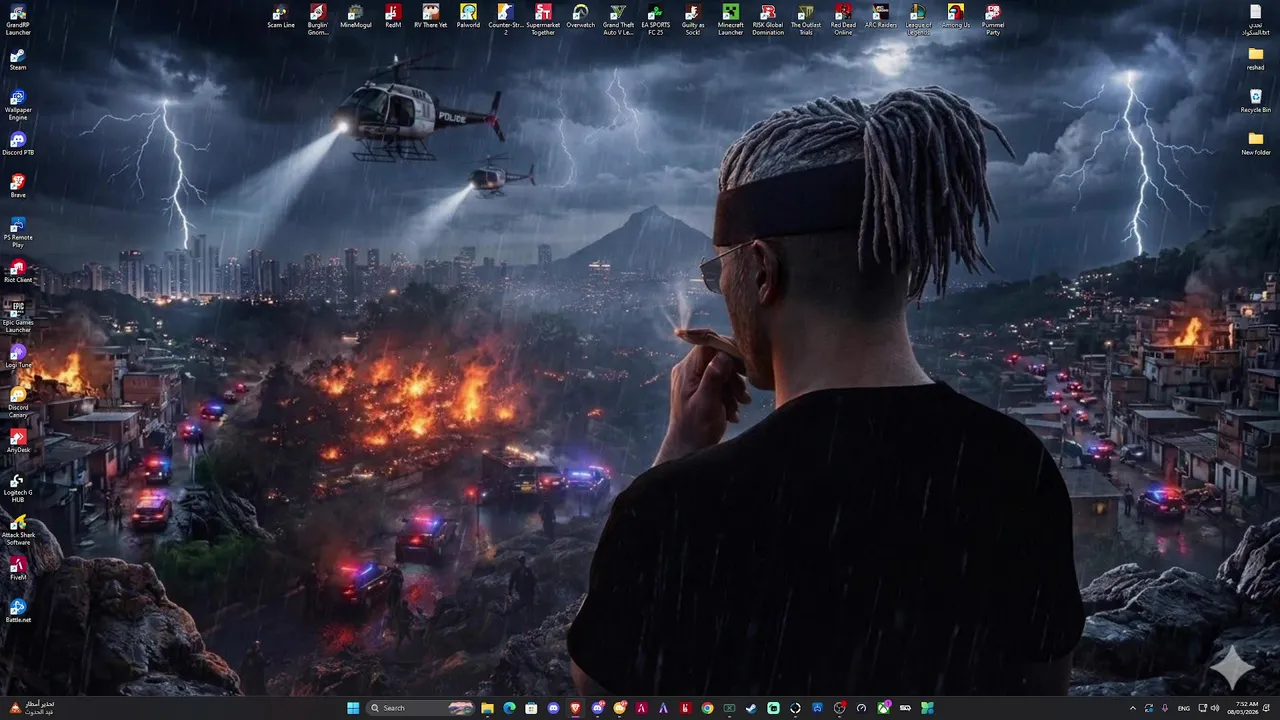Image resolution: width=1280 pixels, height=720 pixels.
Task: Select the Discord PTB desktop shortcut
Action: click(18, 144)
